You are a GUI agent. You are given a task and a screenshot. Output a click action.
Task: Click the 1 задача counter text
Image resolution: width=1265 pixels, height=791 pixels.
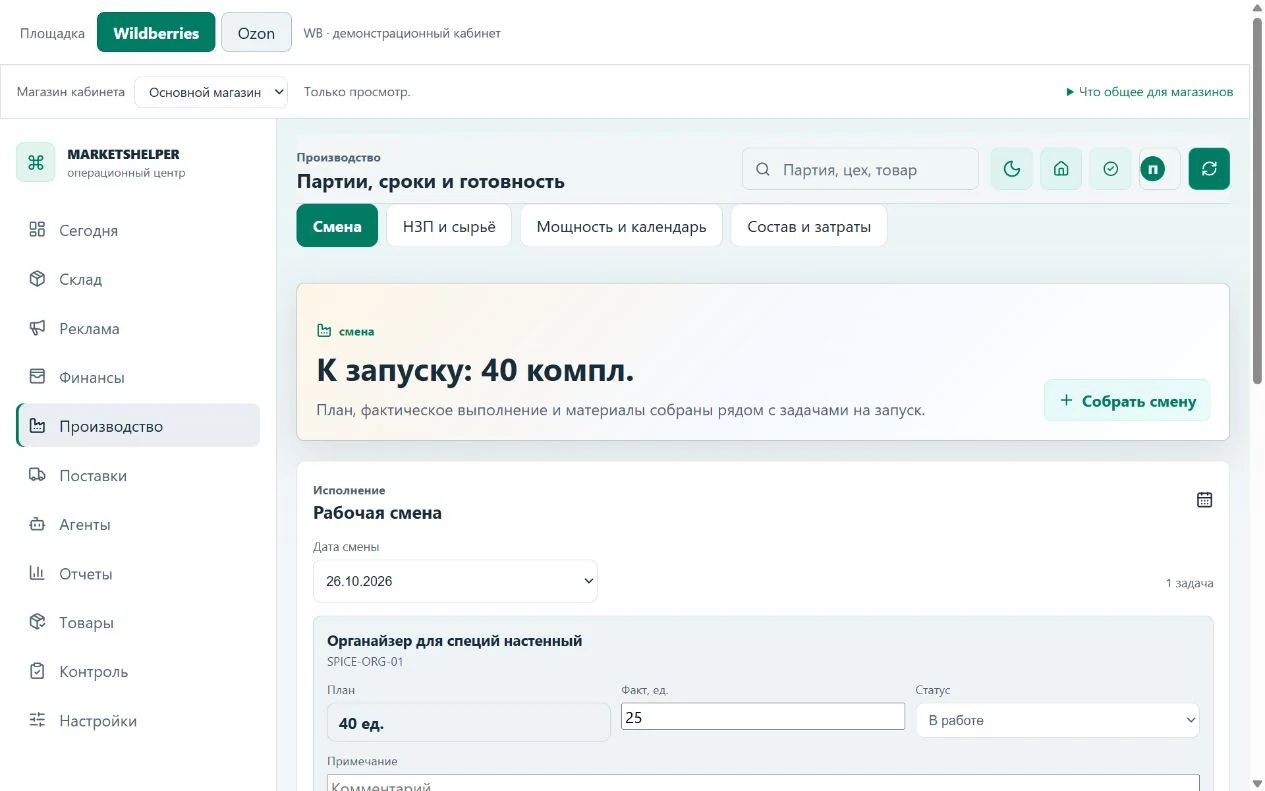tap(1190, 582)
